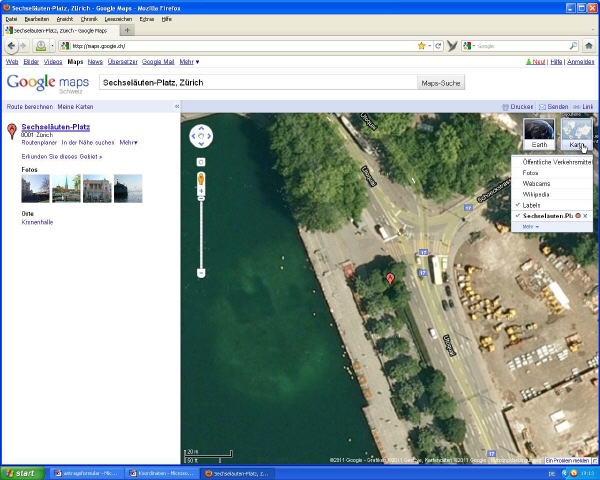Click Route berechnen
The width and height of the screenshot is (600, 480).
(x=29, y=107)
